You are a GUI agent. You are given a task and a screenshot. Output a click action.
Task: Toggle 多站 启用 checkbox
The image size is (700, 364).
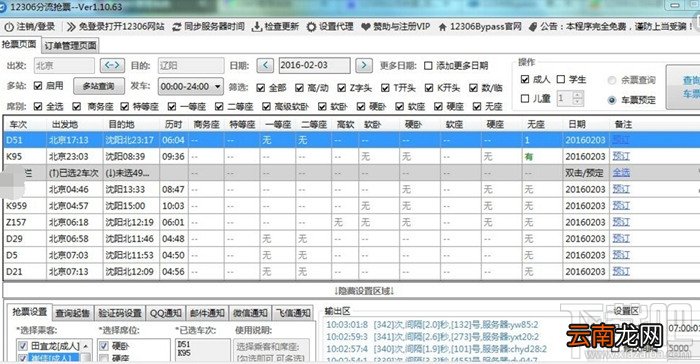pos(38,86)
